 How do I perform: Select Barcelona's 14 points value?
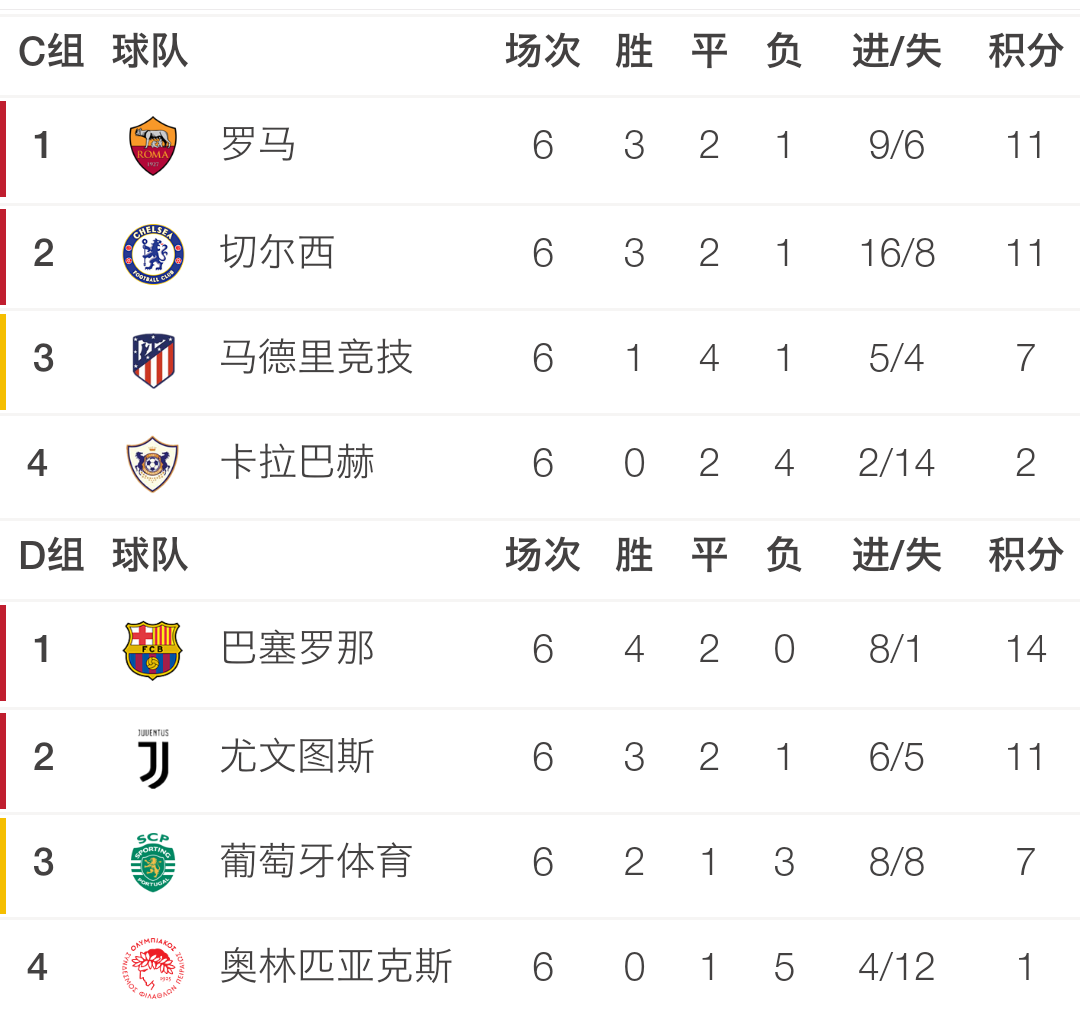click(x=1026, y=649)
